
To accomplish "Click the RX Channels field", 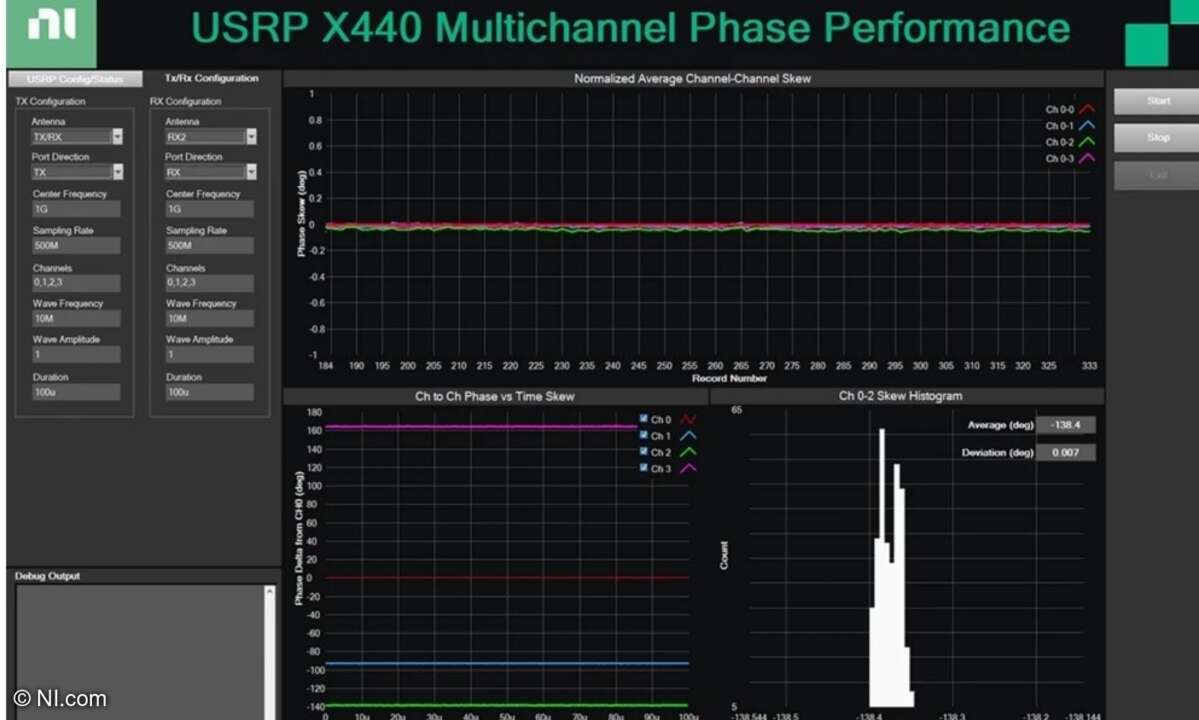I will (x=210, y=283).
